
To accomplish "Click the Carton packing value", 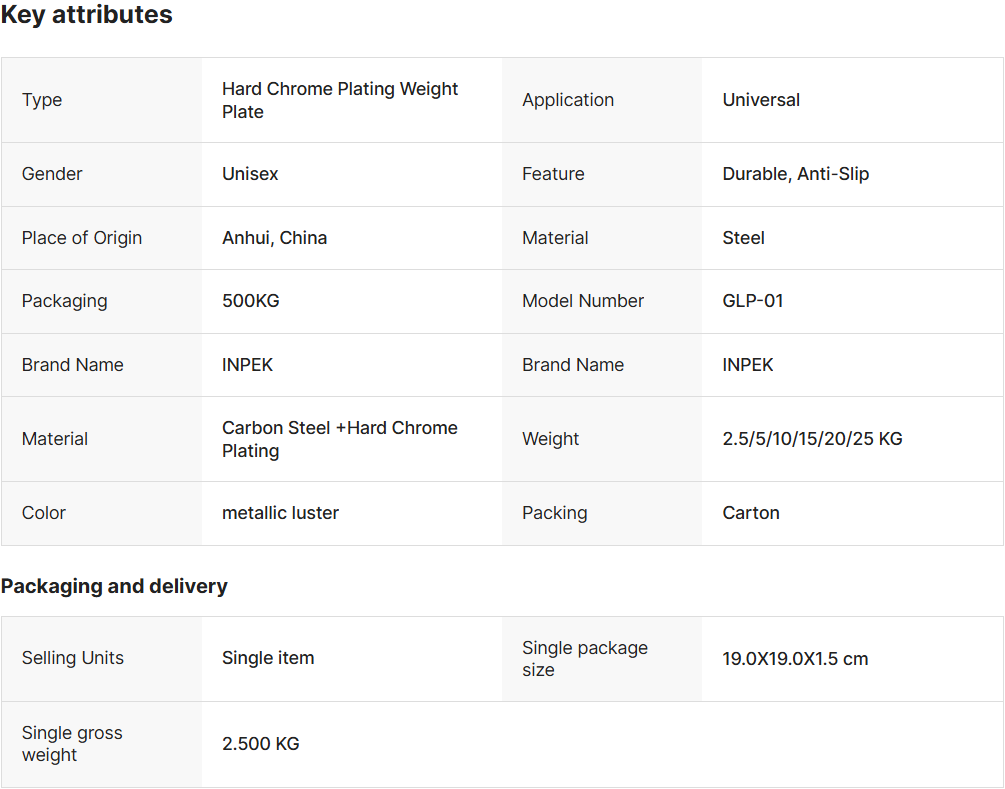I will click(751, 513).
